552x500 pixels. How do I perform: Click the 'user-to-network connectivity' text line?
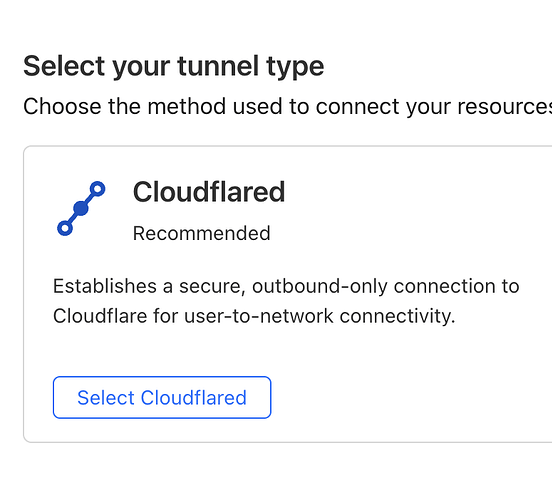tap(320, 316)
